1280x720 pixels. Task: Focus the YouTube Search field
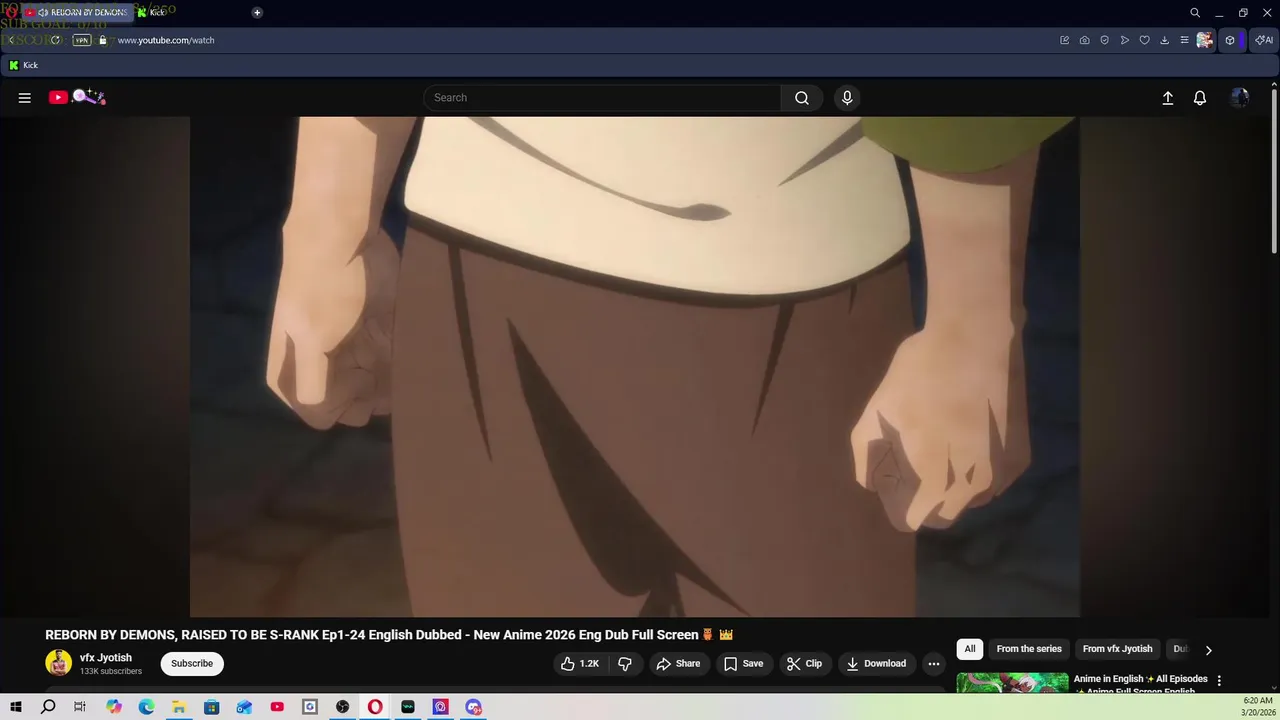coord(603,98)
